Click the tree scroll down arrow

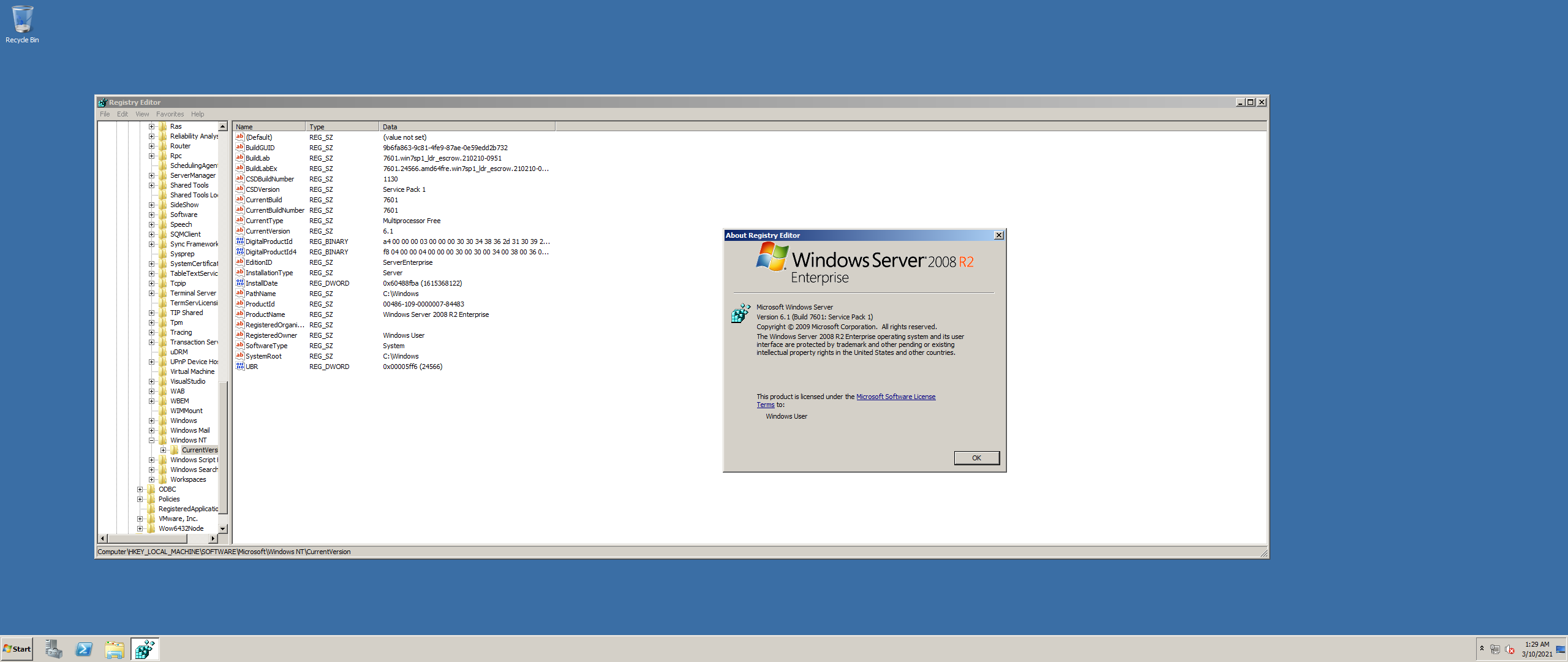coord(223,528)
